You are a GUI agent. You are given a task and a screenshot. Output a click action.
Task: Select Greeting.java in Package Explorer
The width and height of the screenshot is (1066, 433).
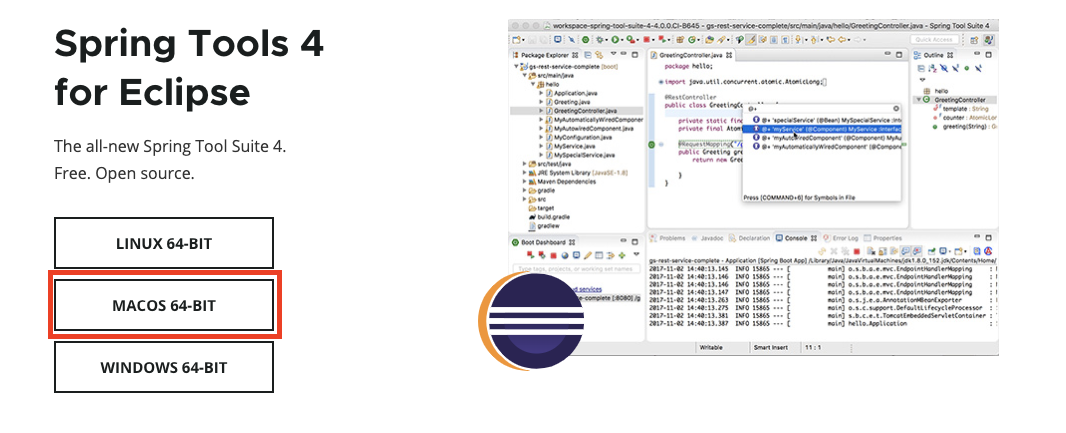(568, 102)
